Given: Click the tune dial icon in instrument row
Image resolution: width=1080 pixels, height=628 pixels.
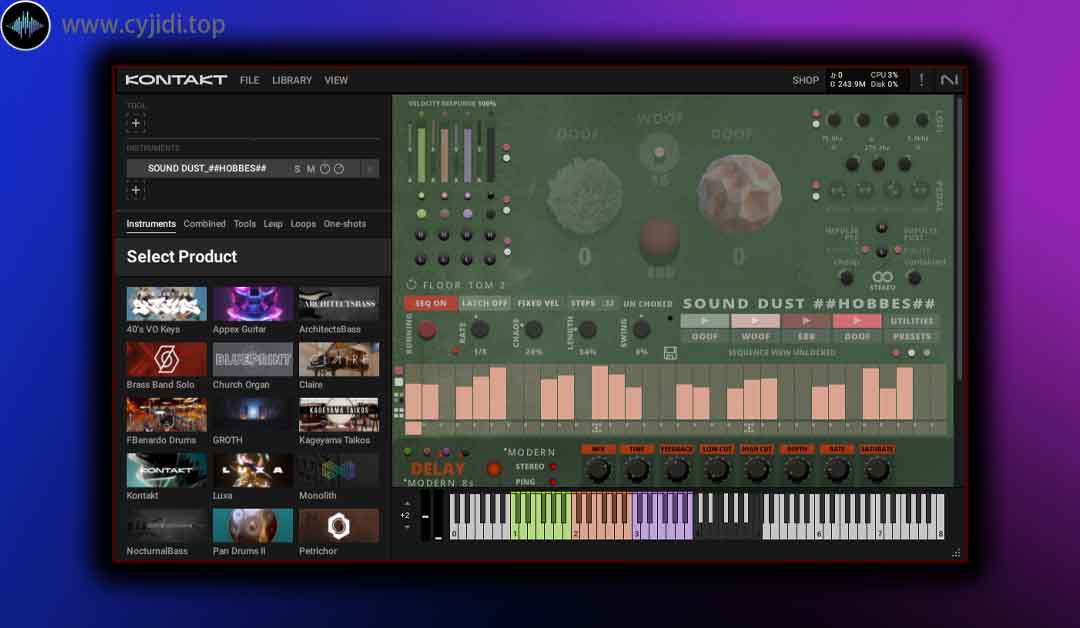Looking at the screenshot, I should point(325,169).
